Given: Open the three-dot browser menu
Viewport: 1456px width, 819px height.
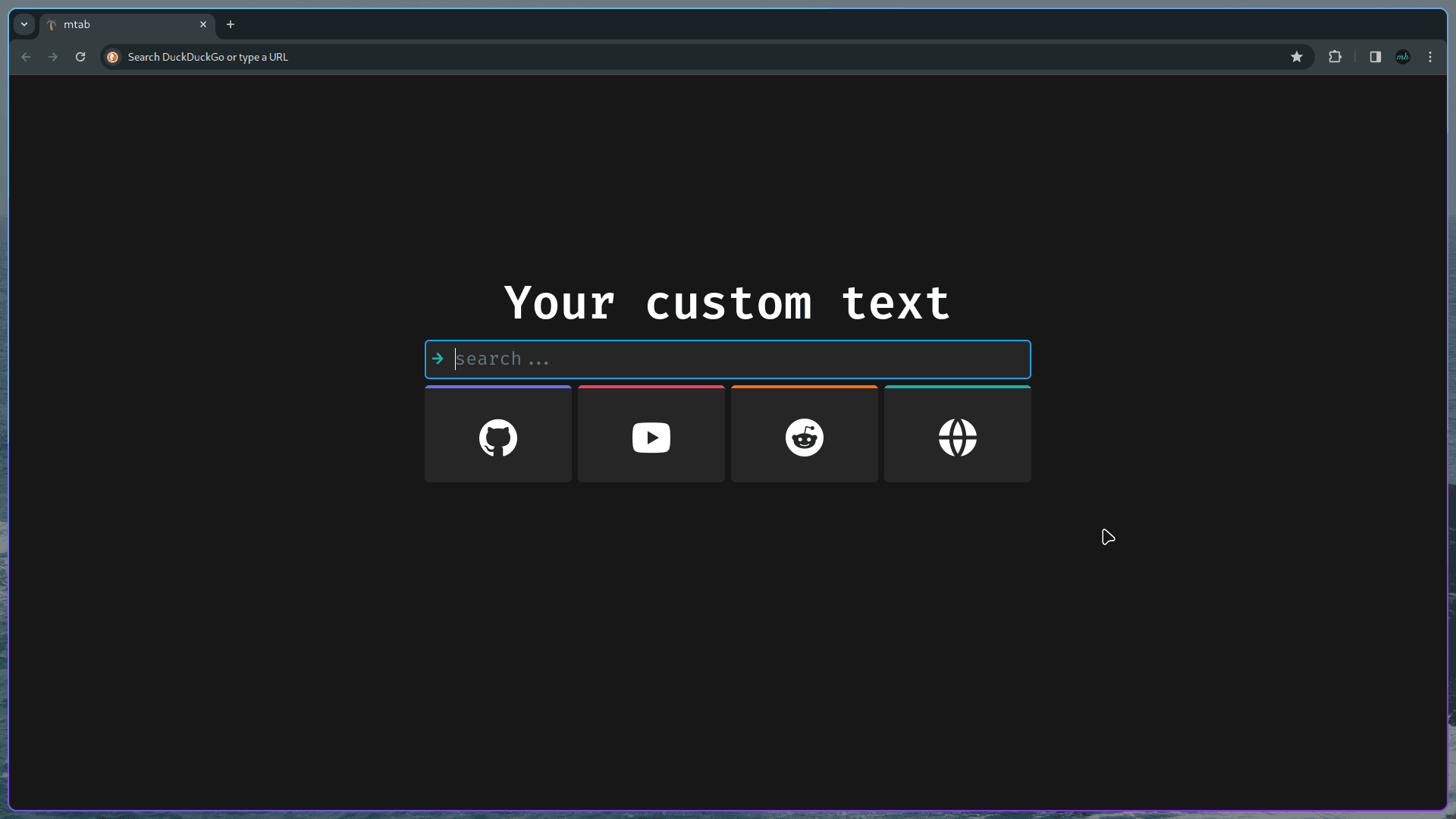Looking at the screenshot, I should 1430,57.
